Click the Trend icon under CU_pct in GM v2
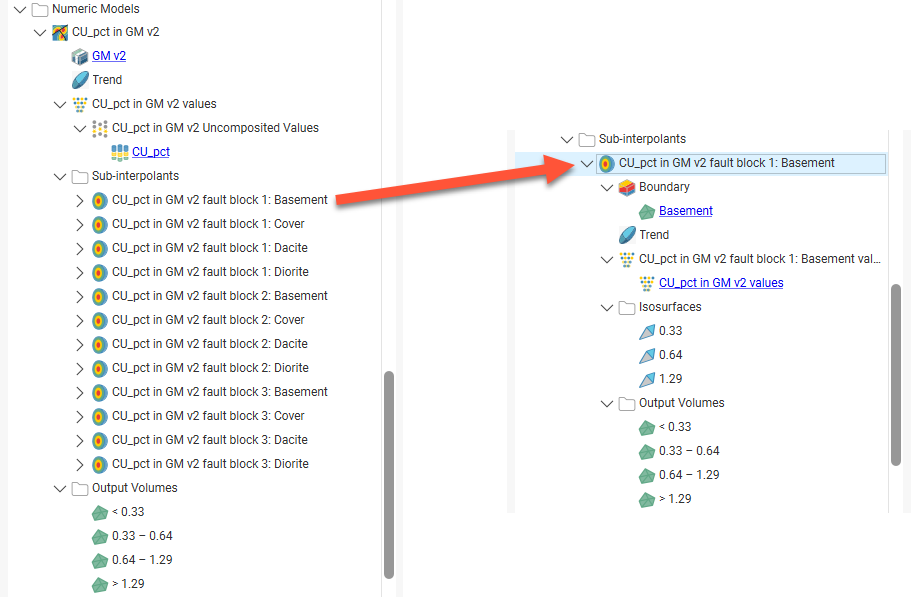Image resolution: width=911 pixels, height=597 pixels. tap(80, 80)
